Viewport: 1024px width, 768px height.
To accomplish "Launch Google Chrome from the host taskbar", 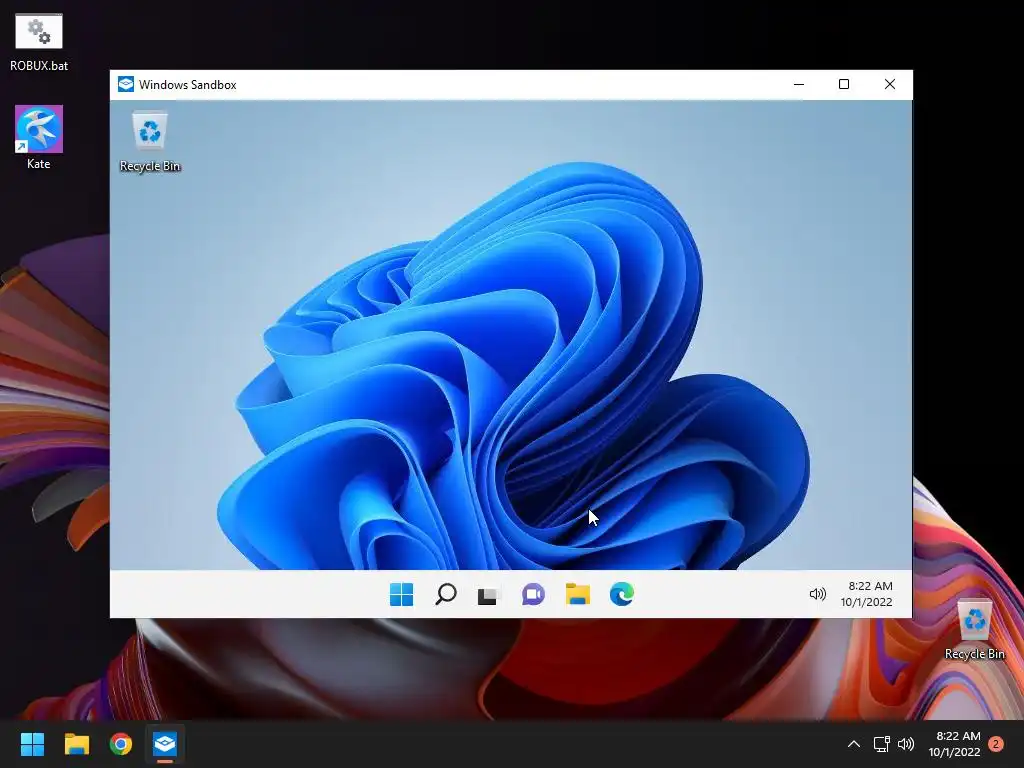I will pos(121,744).
